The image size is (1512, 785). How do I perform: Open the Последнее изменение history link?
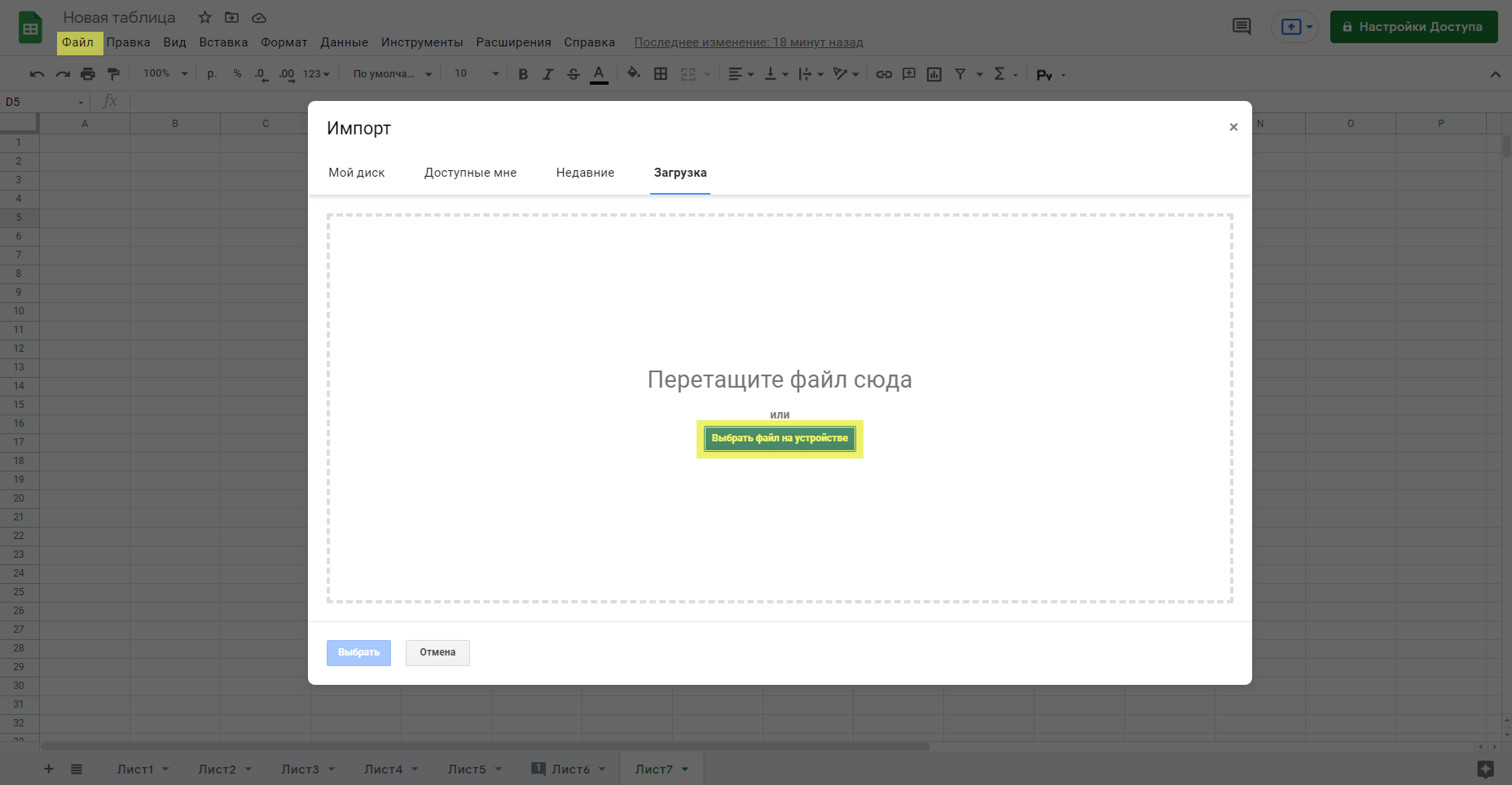(x=749, y=42)
